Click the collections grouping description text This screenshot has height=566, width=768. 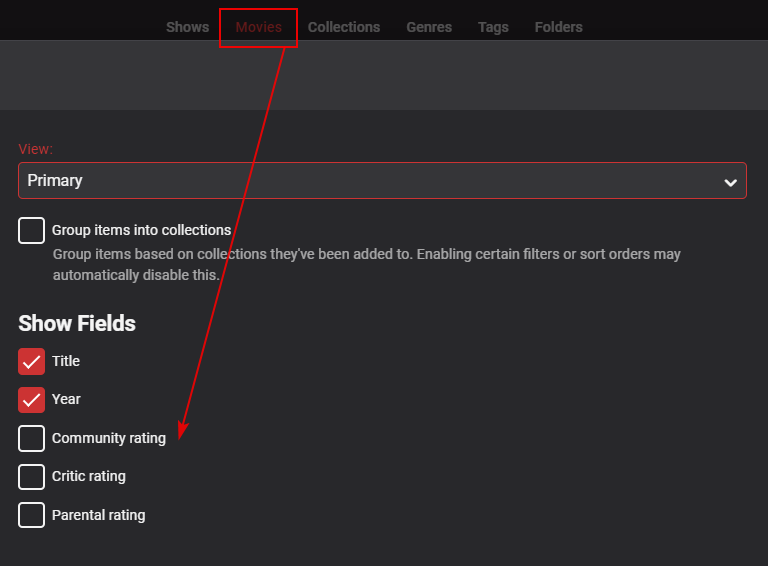click(x=366, y=264)
